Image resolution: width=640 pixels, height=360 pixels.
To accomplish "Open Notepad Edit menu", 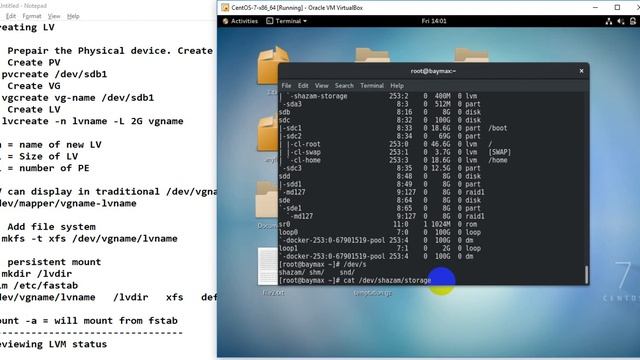I will coord(11,16).
